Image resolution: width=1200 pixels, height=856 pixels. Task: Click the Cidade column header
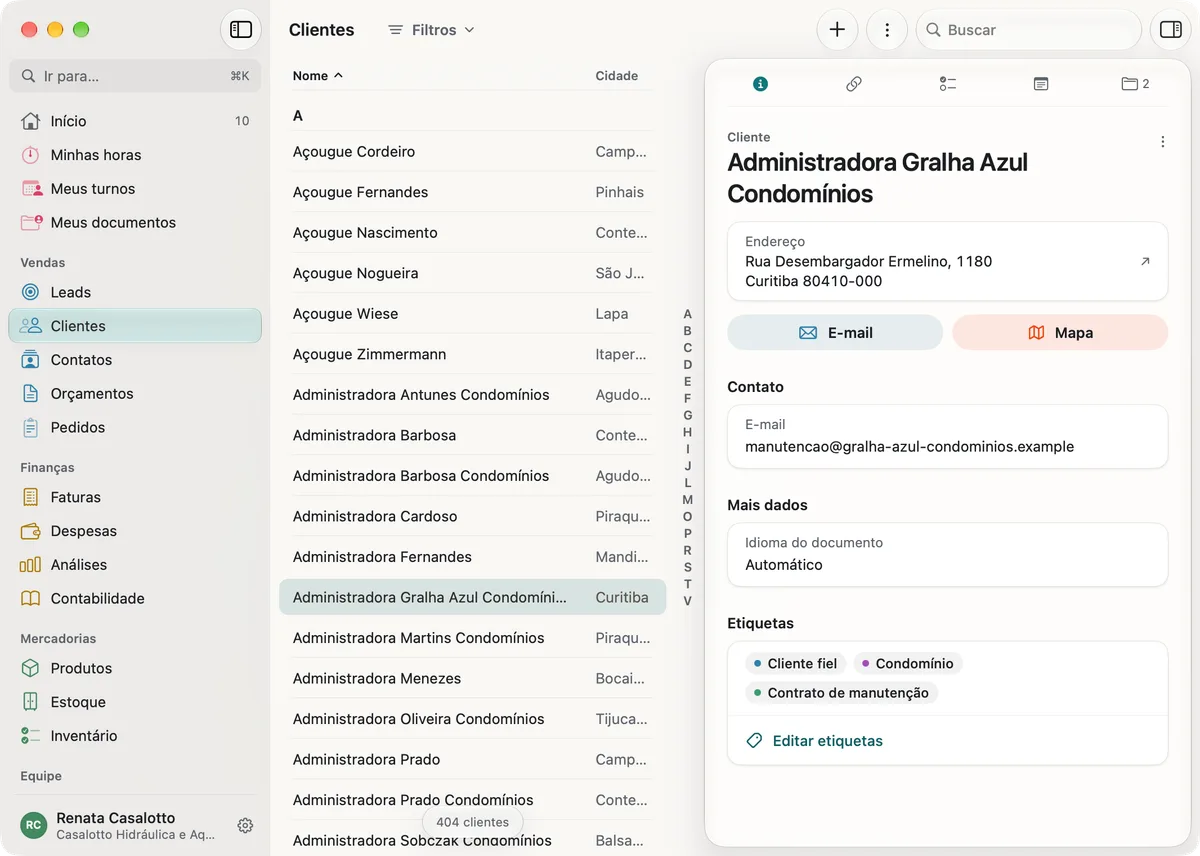click(x=616, y=76)
